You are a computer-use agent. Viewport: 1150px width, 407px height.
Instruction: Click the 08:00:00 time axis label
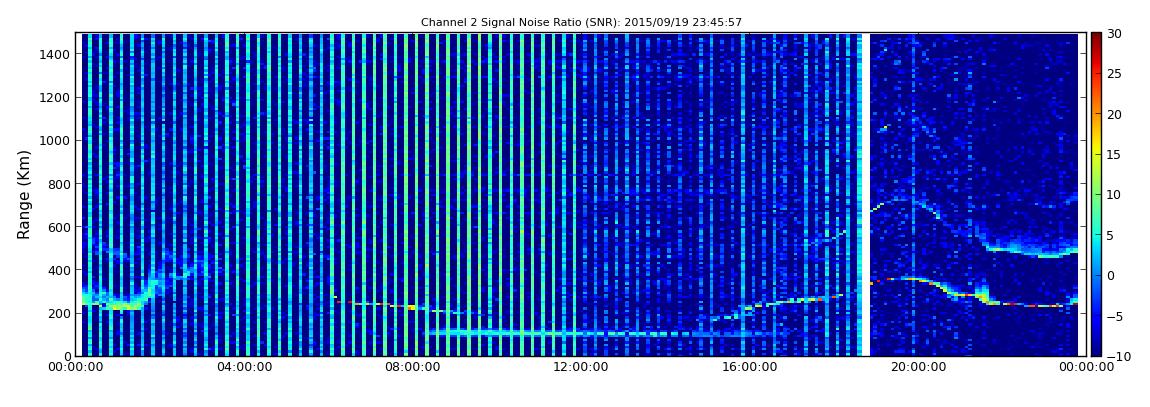click(412, 369)
